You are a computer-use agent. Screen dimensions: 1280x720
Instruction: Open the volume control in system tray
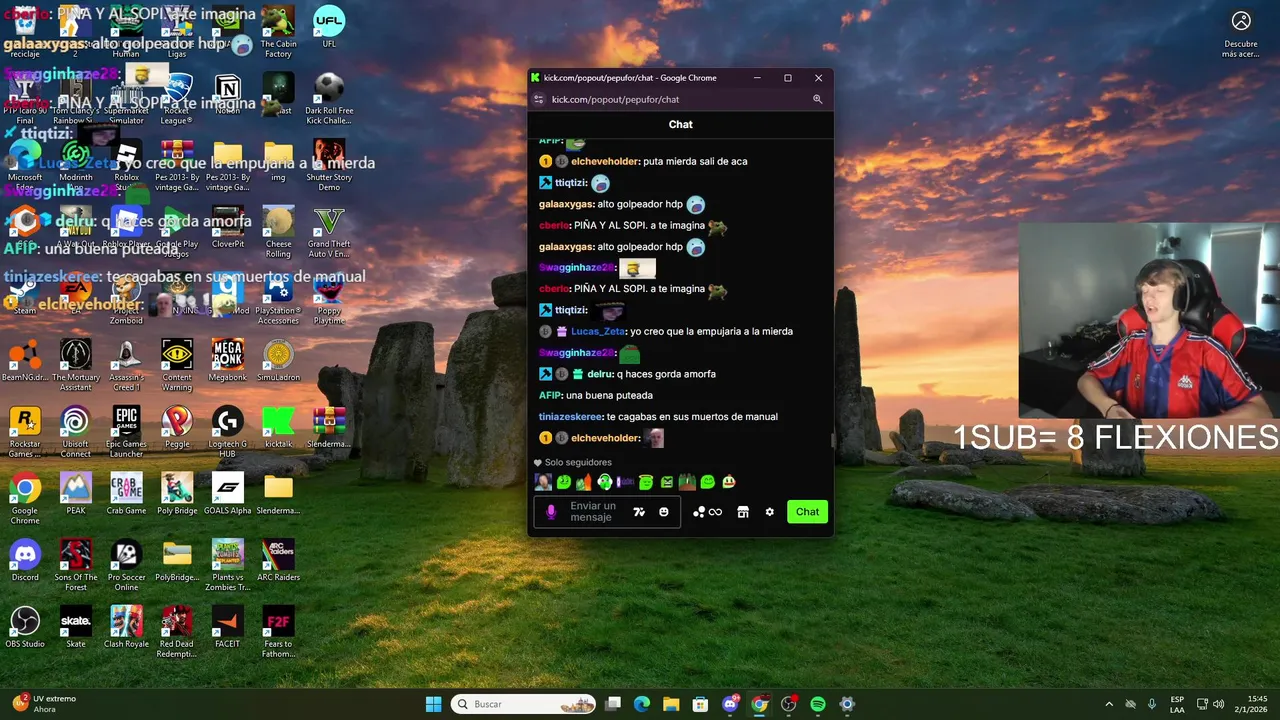click(1218, 704)
